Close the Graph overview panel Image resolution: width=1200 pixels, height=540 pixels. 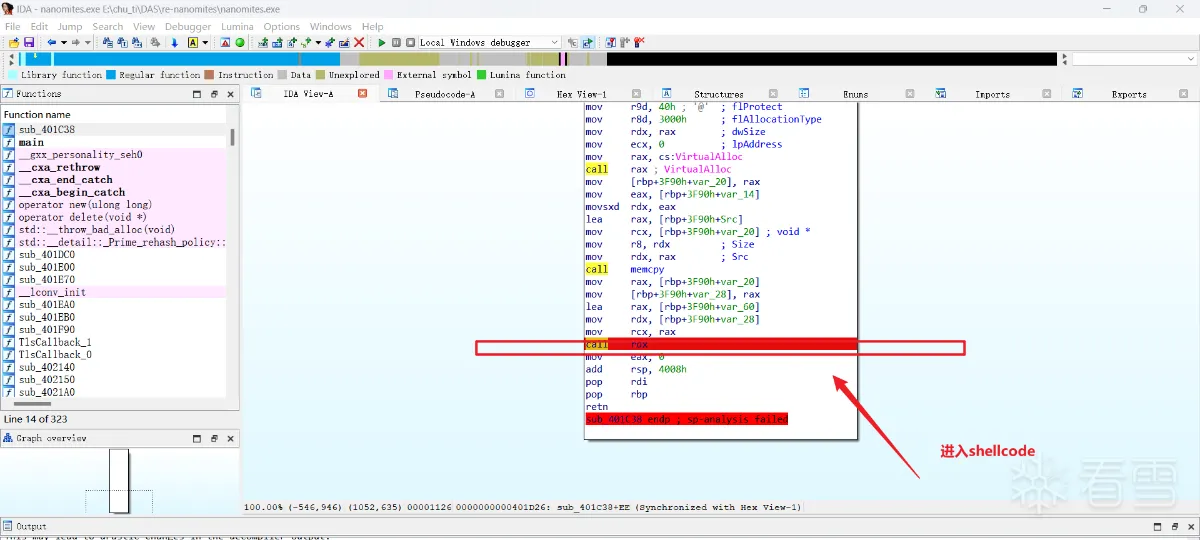[231, 438]
